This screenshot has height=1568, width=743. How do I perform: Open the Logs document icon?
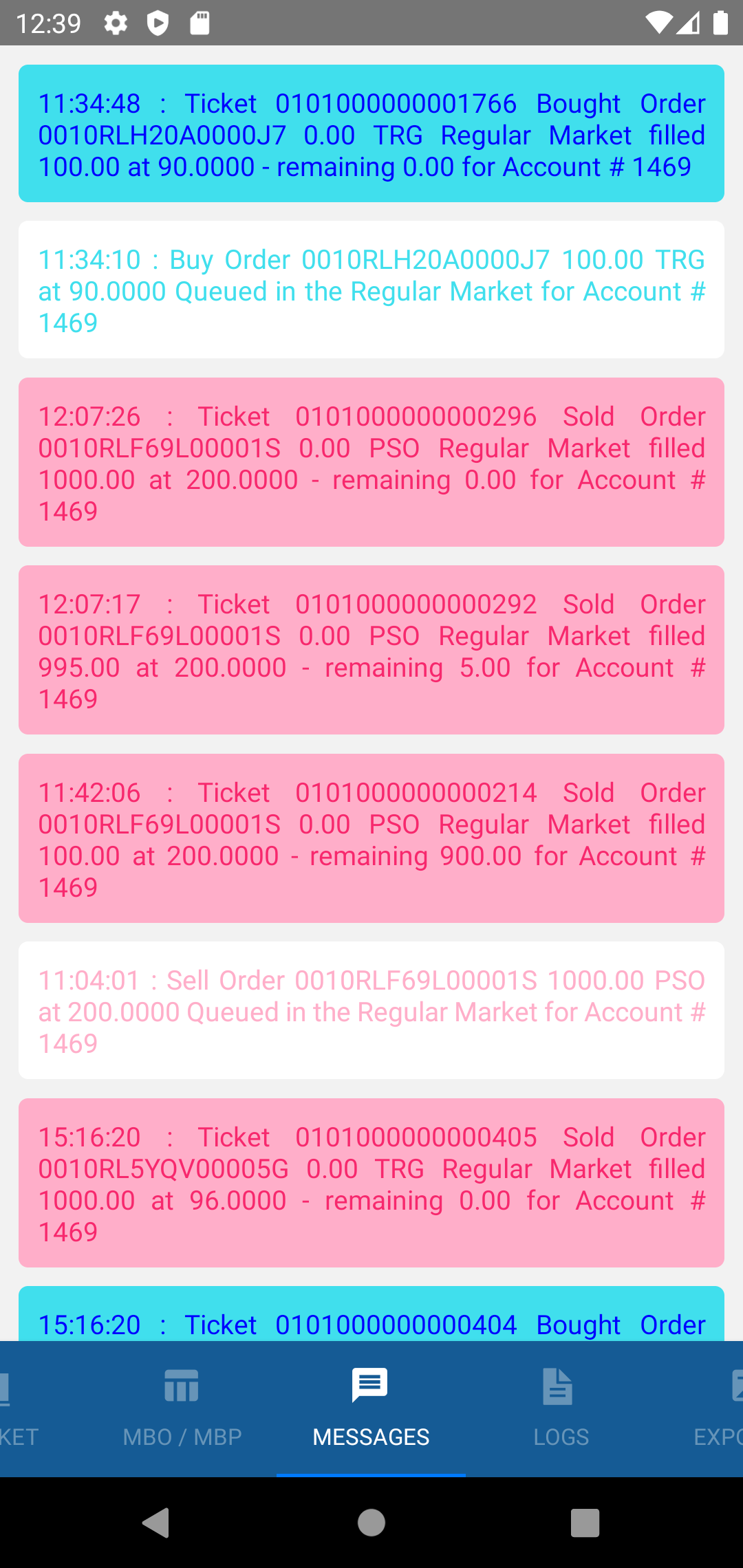click(x=557, y=1385)
